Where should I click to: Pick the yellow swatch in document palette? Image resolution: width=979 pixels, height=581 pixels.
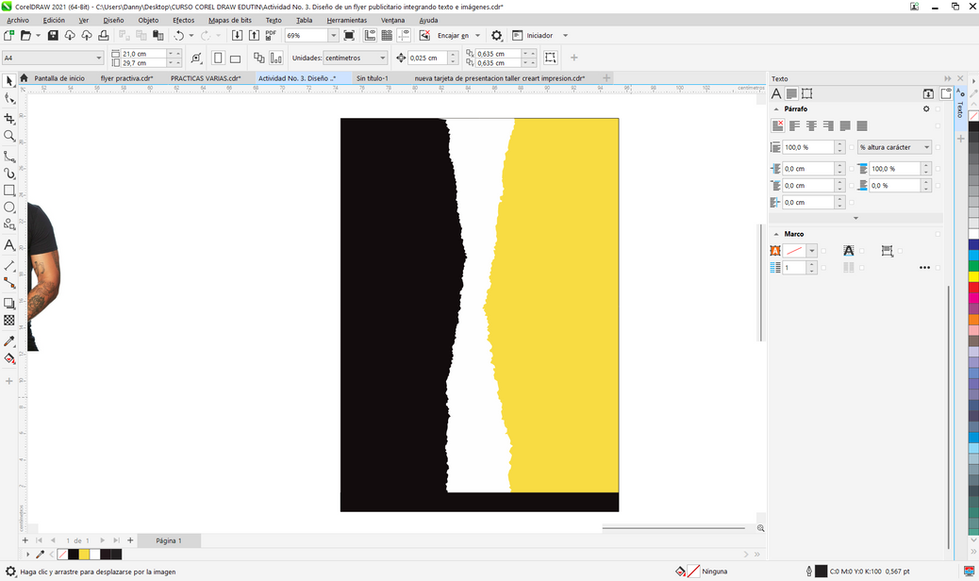click(84, 554)
